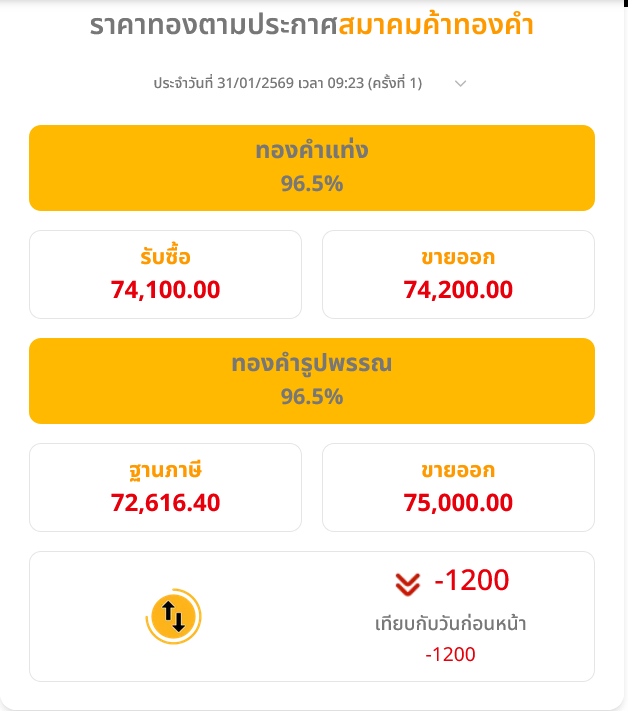Click the ราคาทองตามประกาศ heading text
This screenshot has width=628, height=711.
click(213, 26)
